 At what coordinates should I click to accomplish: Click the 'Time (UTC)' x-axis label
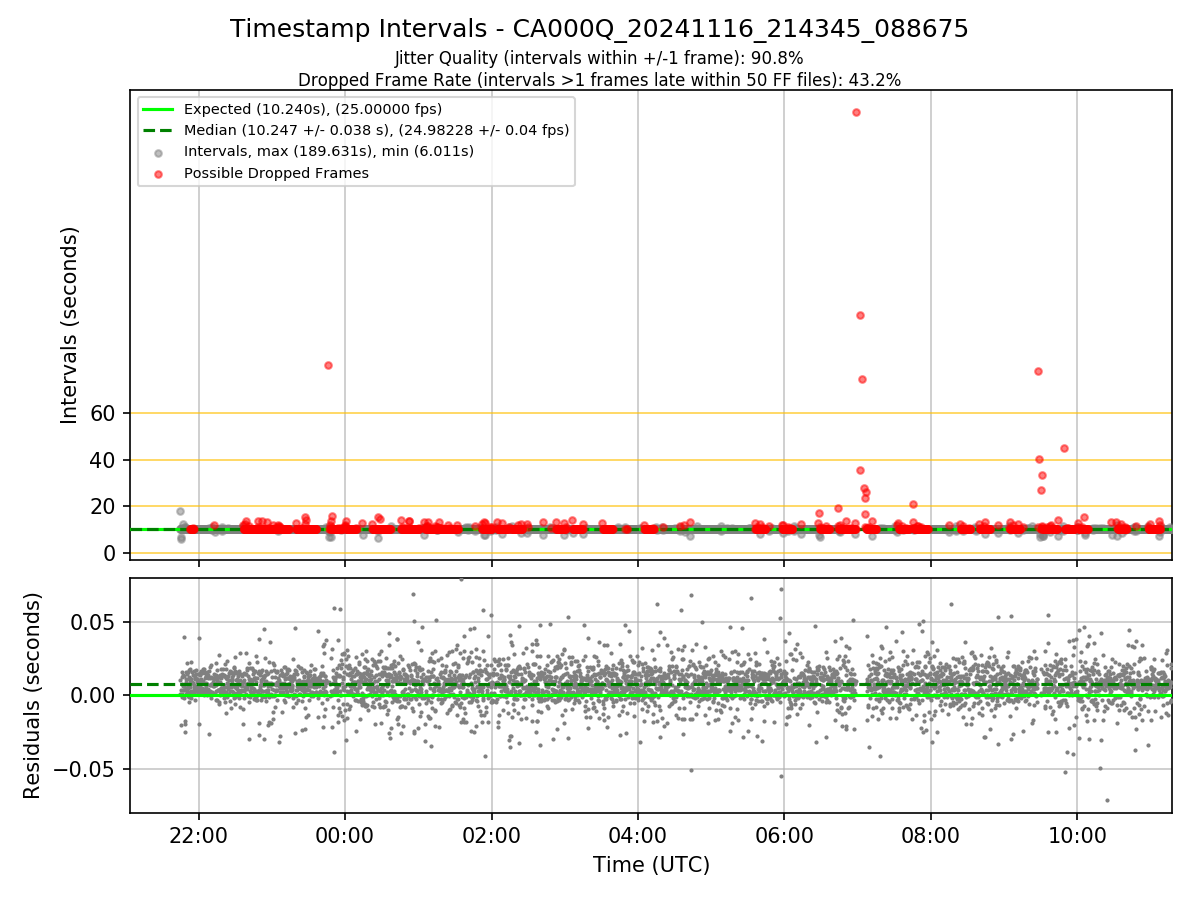pyautogui.click(x=651, y=865)
